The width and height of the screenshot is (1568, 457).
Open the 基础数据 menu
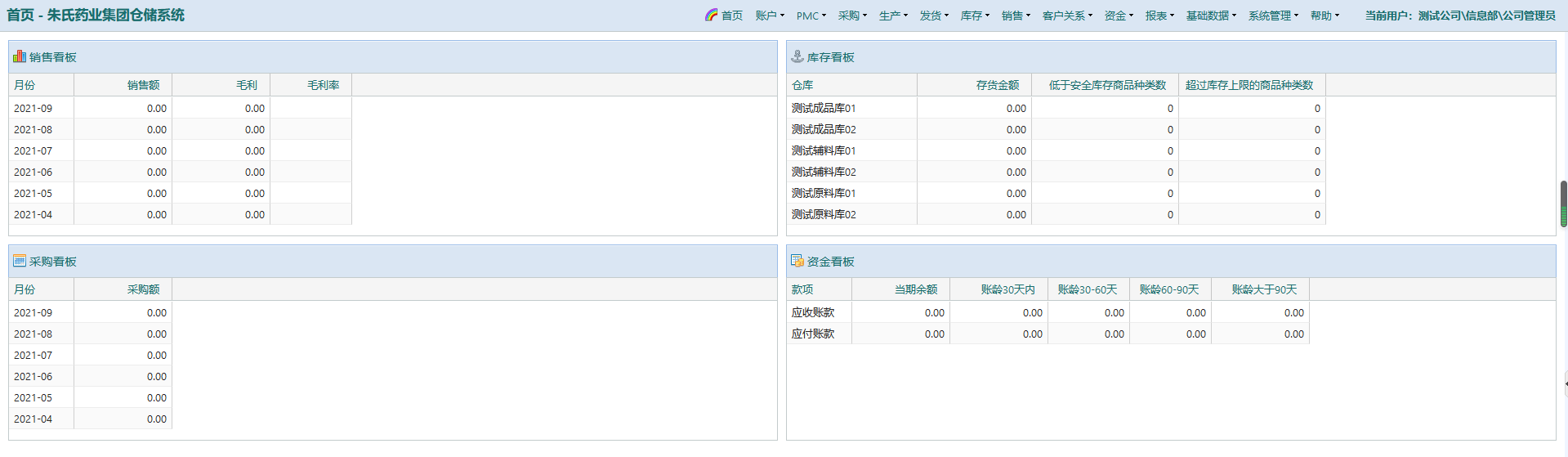1211,16
